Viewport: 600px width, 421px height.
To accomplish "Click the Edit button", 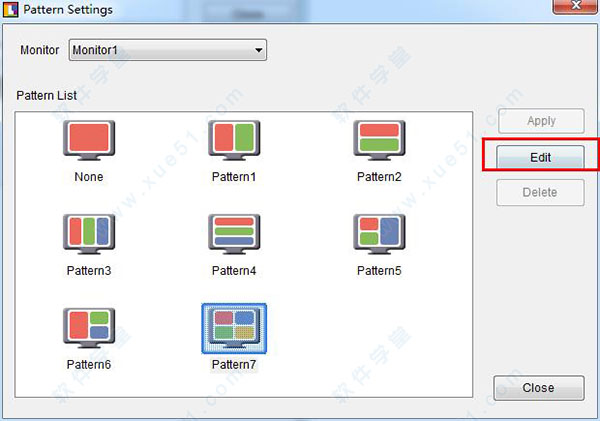I will (540, 157).
